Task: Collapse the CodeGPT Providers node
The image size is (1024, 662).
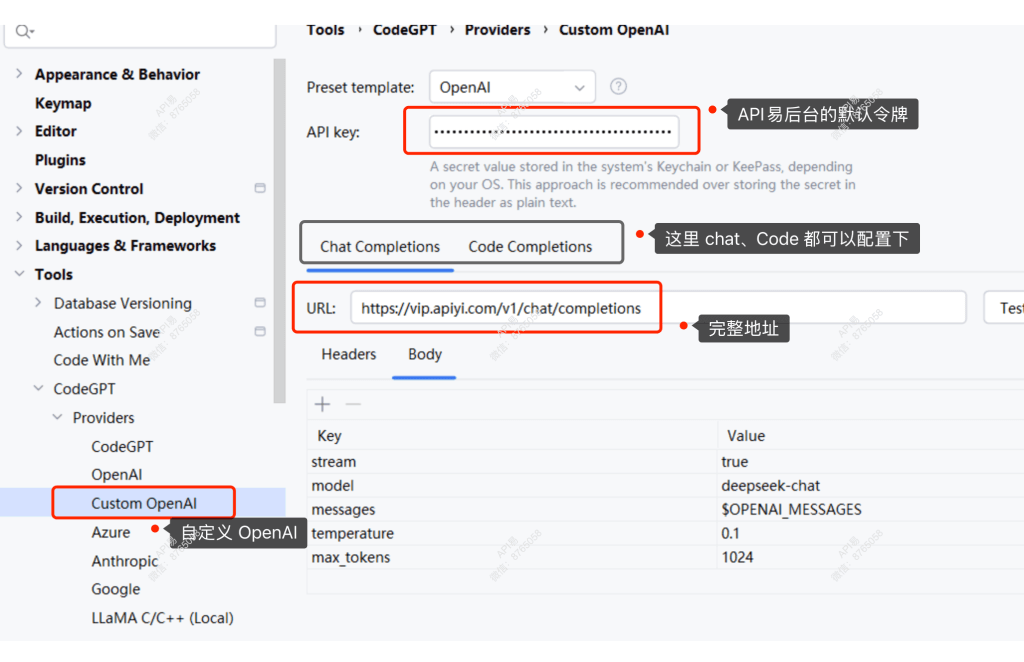Action: (58, 418)
